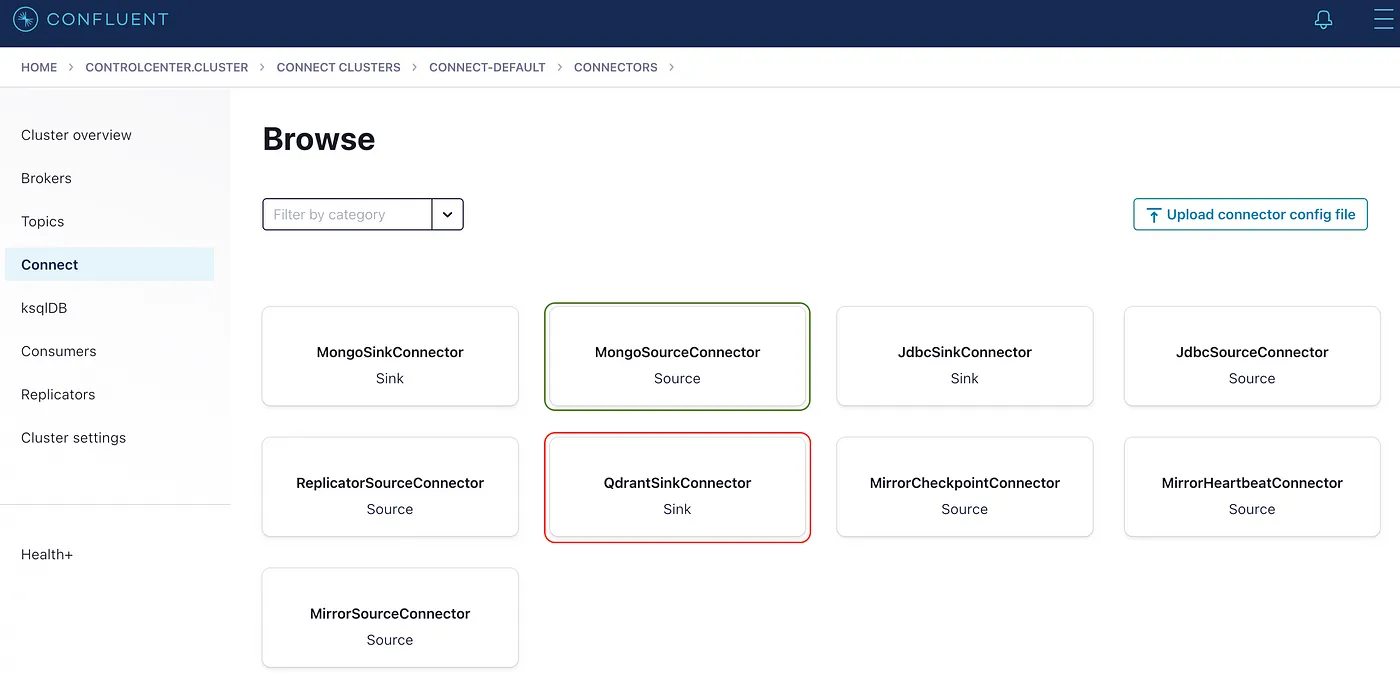Go to Brokers in sidebar
This screenshot has height=673, width=1400.
[46, 178]
